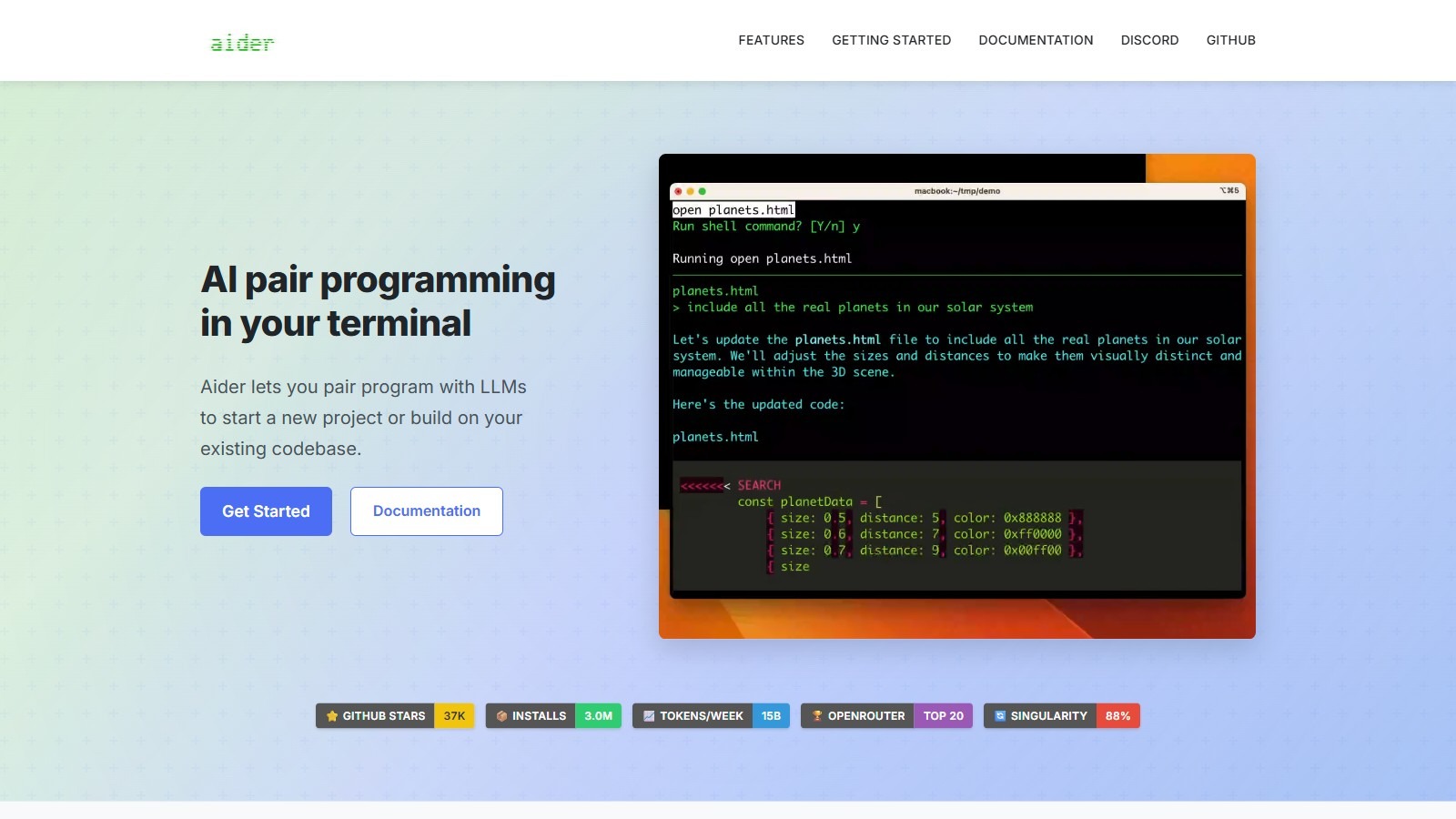Go to Getting Started in the navbar

click(x=891, y=40)
